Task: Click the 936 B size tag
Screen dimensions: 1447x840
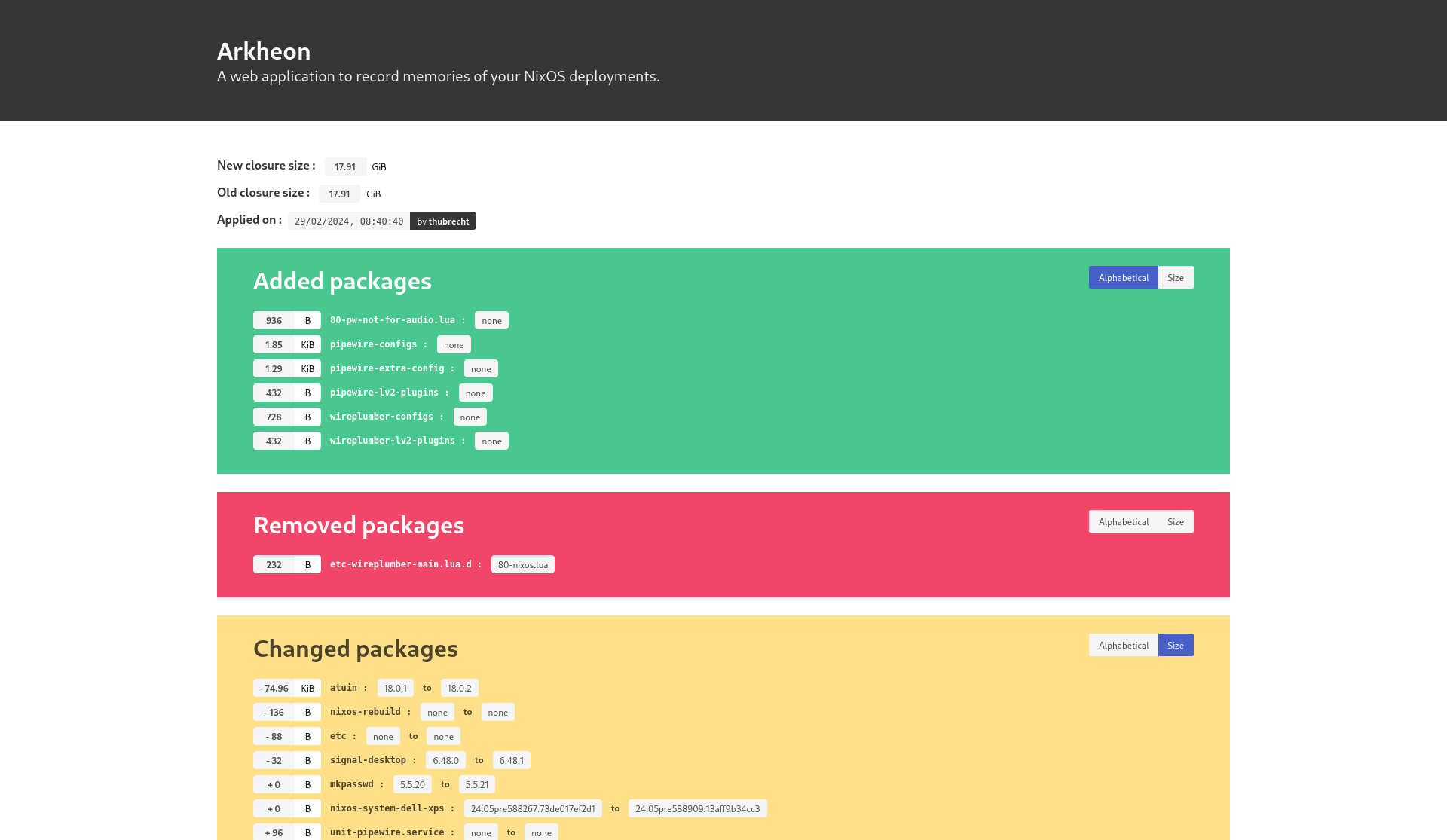Action: tap(286, 320)
